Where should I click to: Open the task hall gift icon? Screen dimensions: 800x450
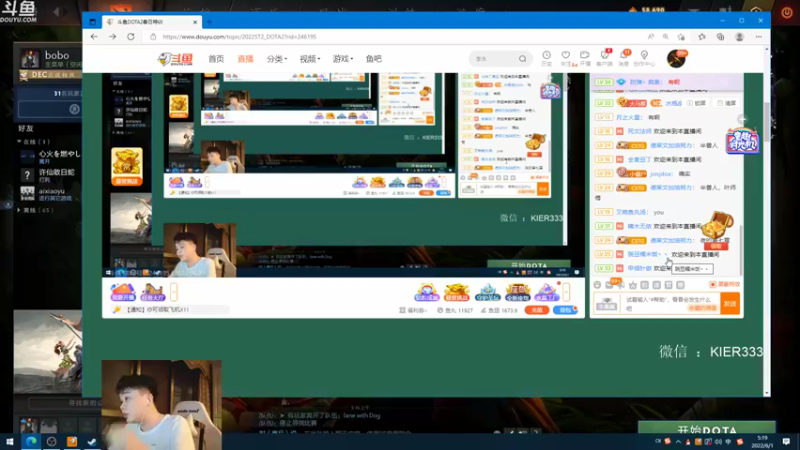(x=153, y=292)
